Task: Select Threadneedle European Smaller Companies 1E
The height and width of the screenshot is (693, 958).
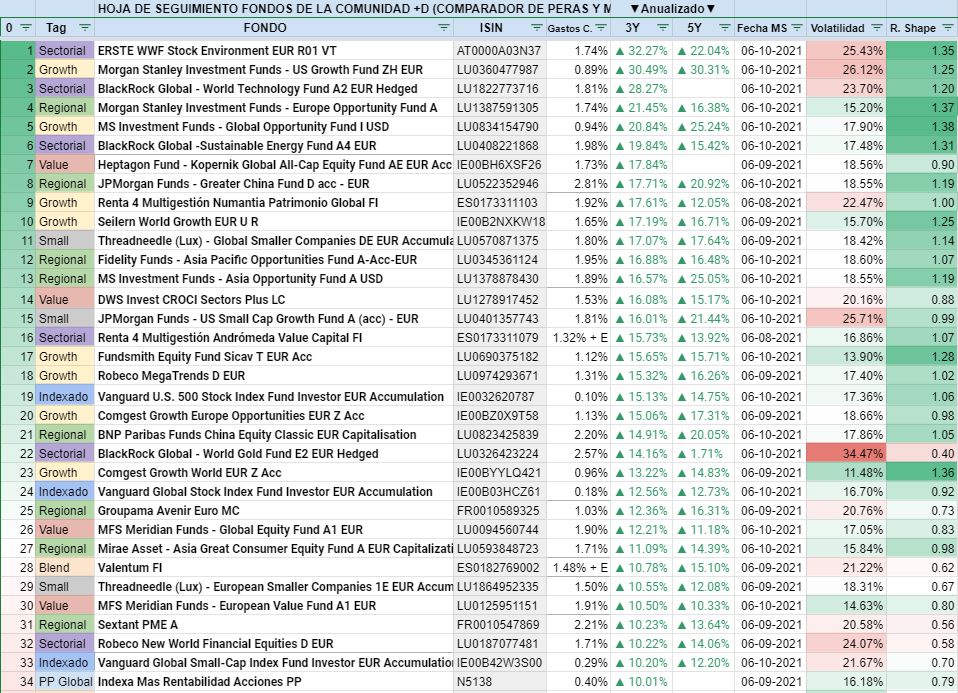Action: pyautogui.click(x=274, y=587)
